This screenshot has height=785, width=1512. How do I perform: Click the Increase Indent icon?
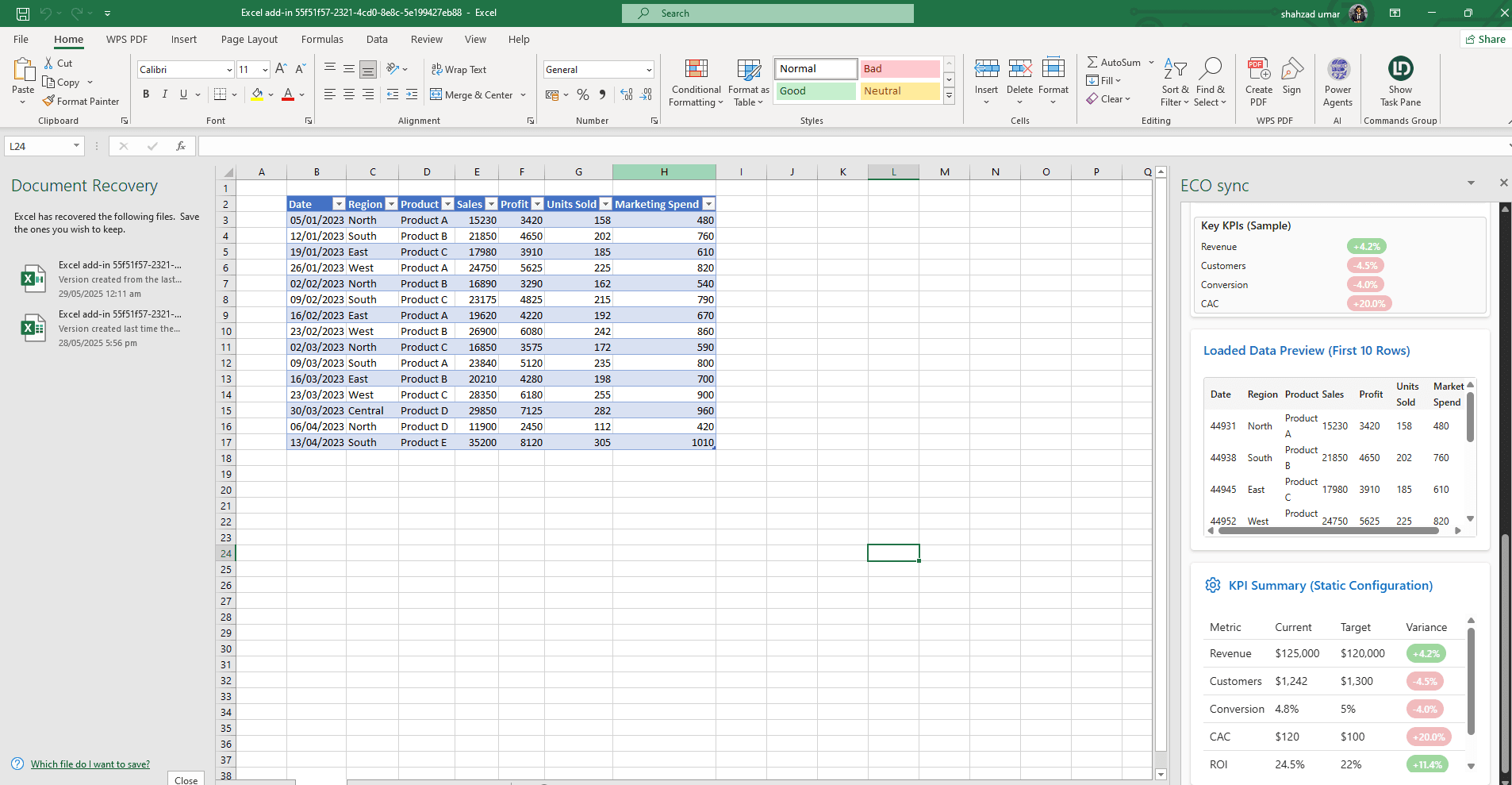point(412,94)
